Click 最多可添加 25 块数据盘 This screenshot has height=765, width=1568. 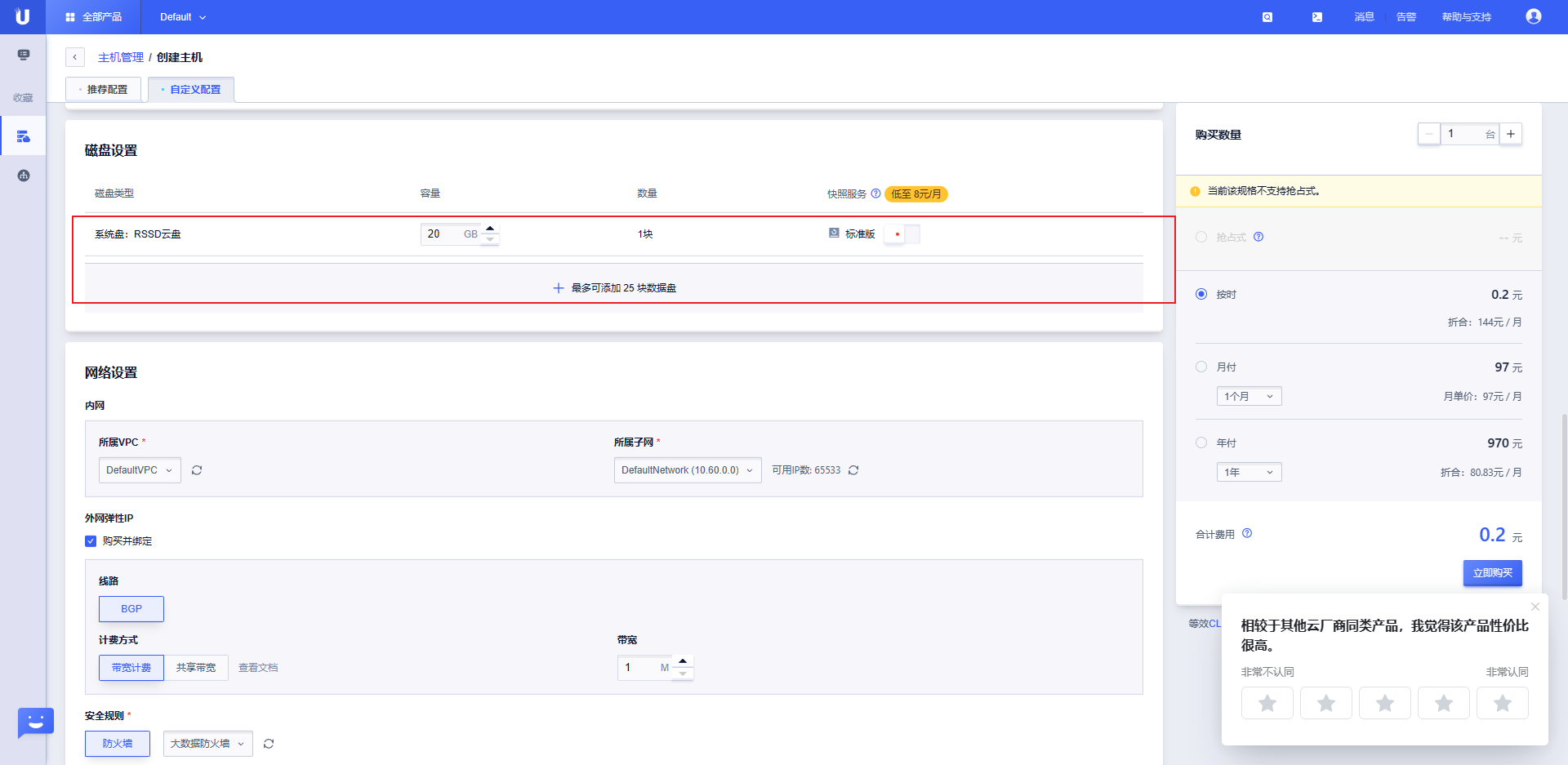click(x=624, y=288)
